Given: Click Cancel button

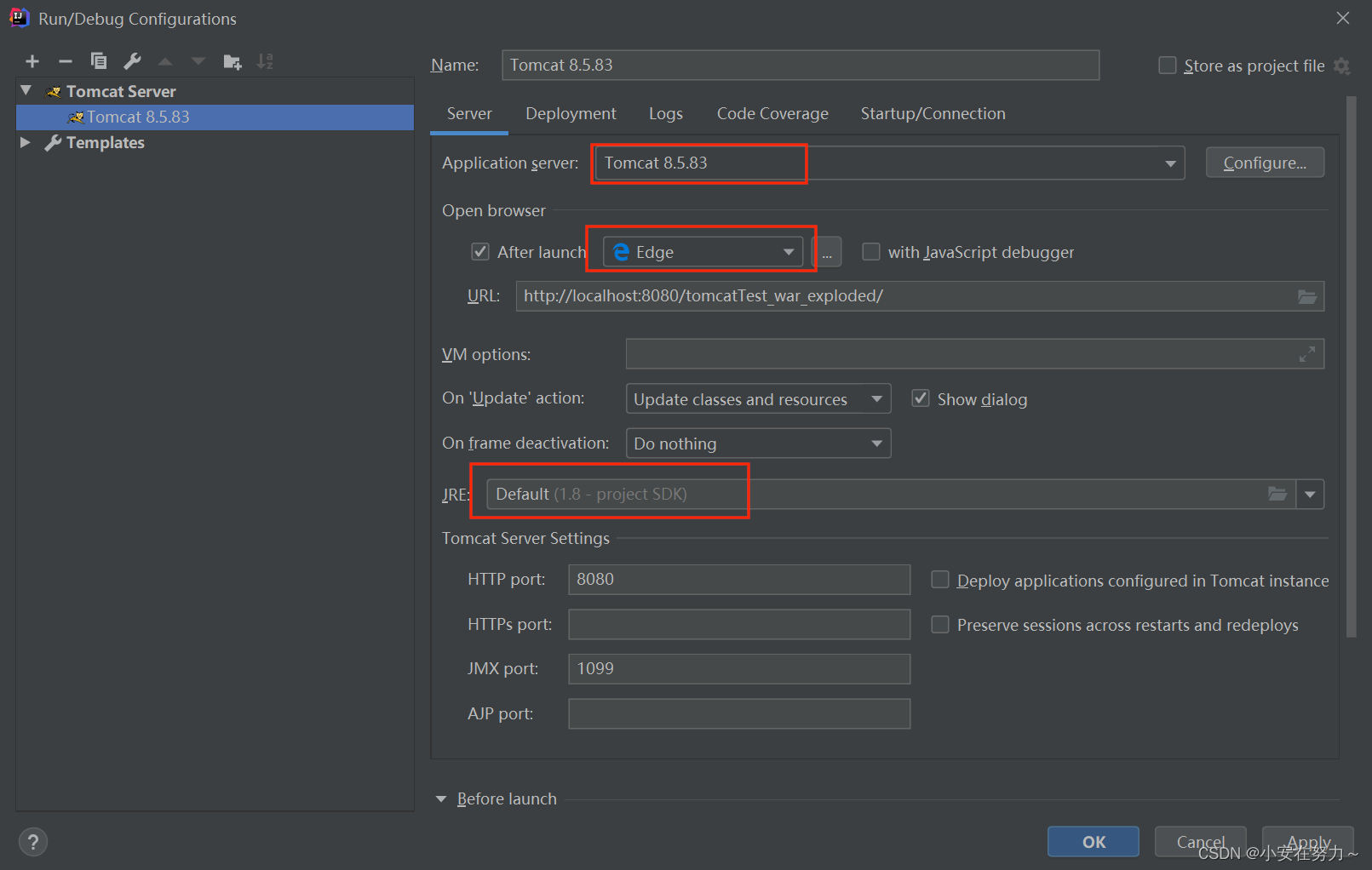Looking at the screenshot, I should (1200, 842).
